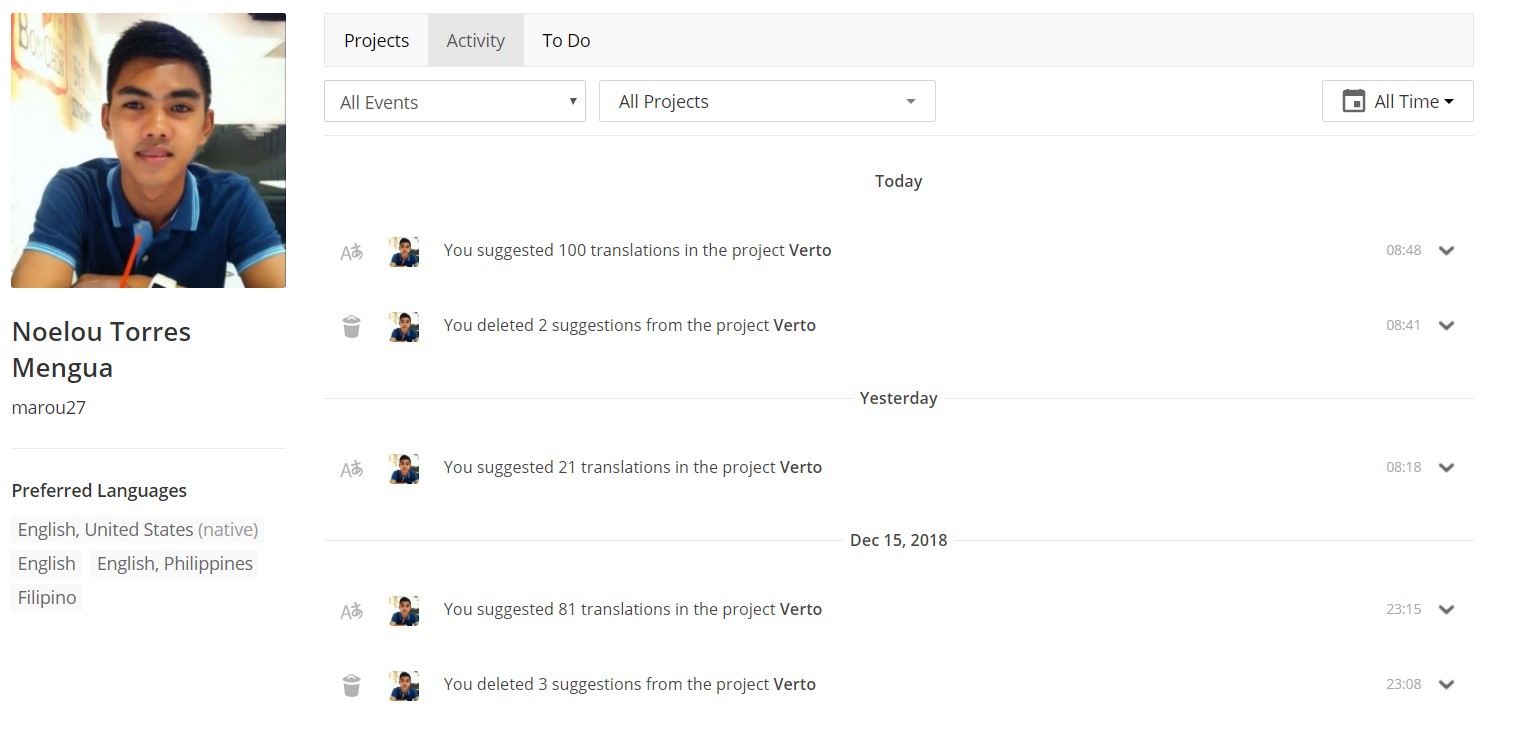
Task: Open the All Events dropdown
Action: pos(455,101)
